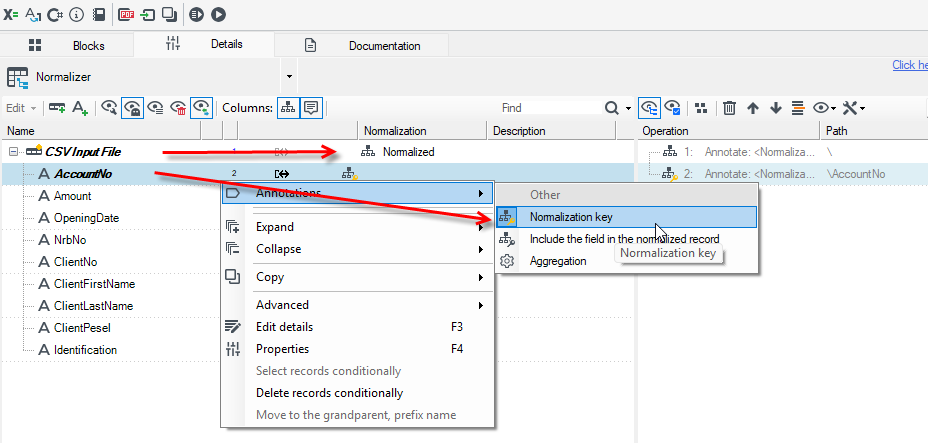Open the search options dropdown arrow
Viewport: 928px width, 443px height.
pyautogui.click(x=628, y=108)
